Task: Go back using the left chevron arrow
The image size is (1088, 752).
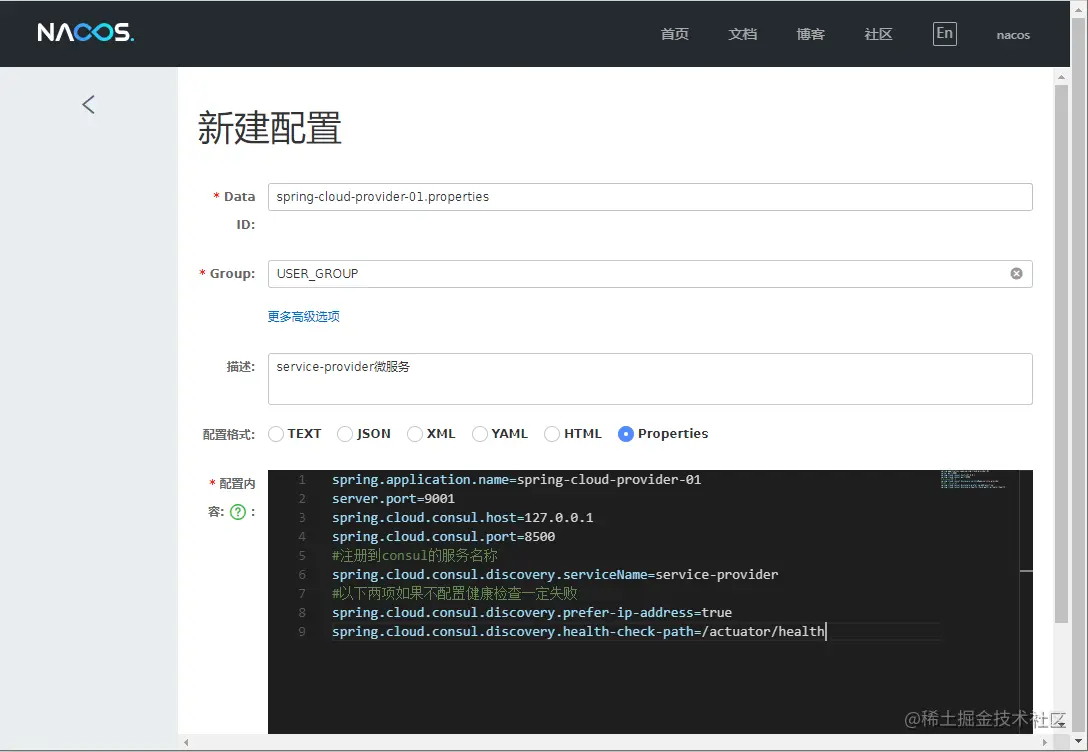Action: 88,105
